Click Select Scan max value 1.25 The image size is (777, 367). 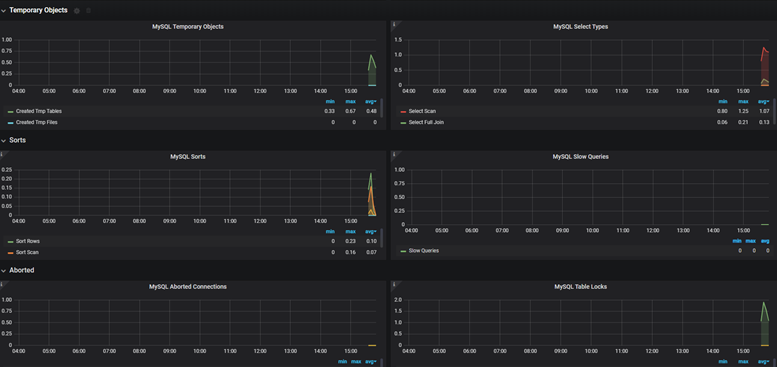click(743, 111)
